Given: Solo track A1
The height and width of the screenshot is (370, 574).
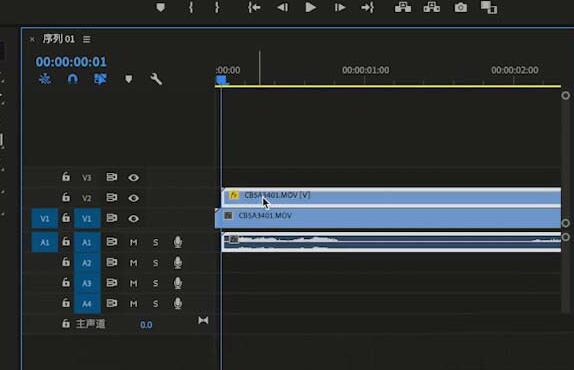Looking at the screenshot, I should click(156, 242).
